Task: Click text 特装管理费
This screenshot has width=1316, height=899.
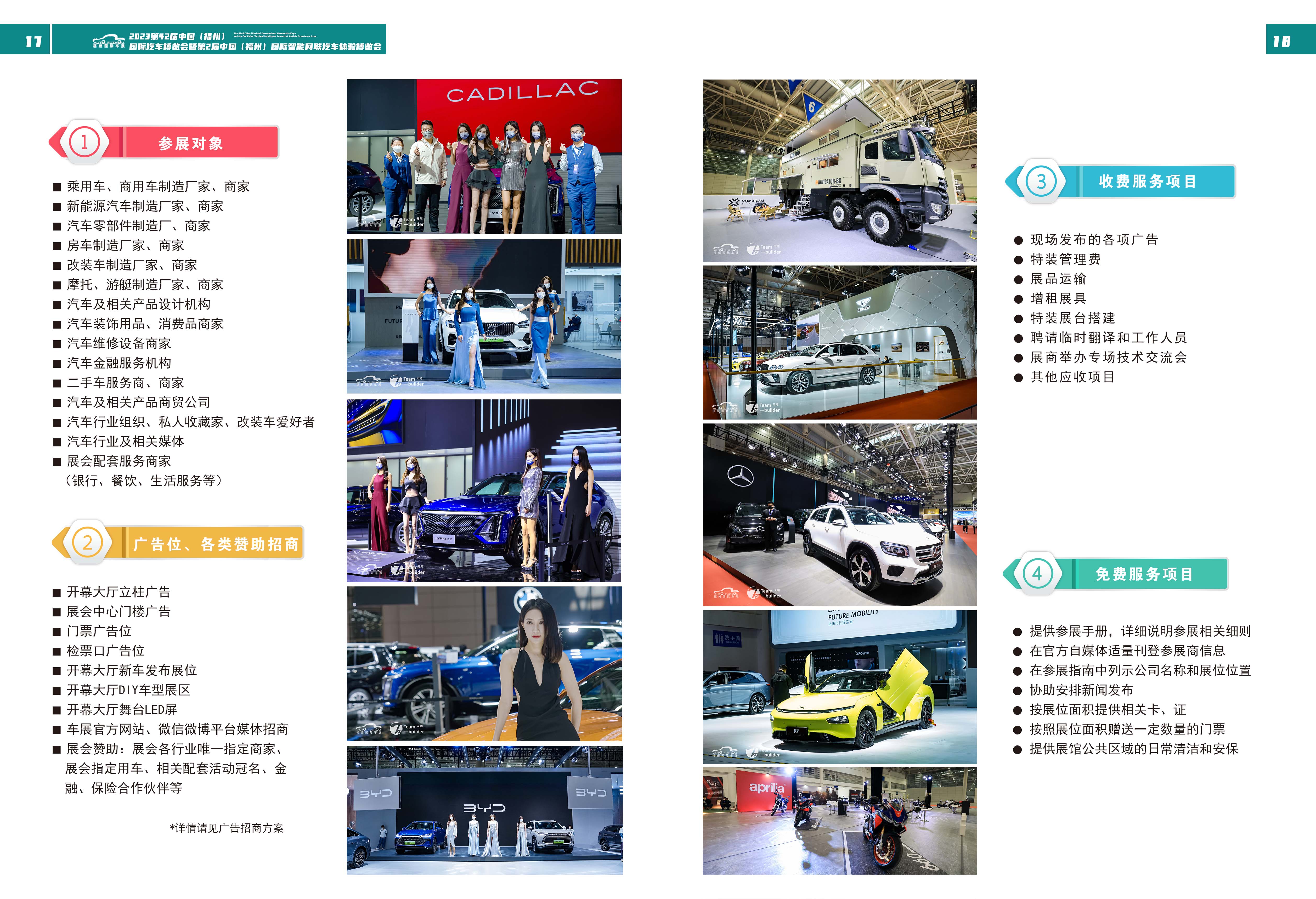Action: click(1066, 259)
